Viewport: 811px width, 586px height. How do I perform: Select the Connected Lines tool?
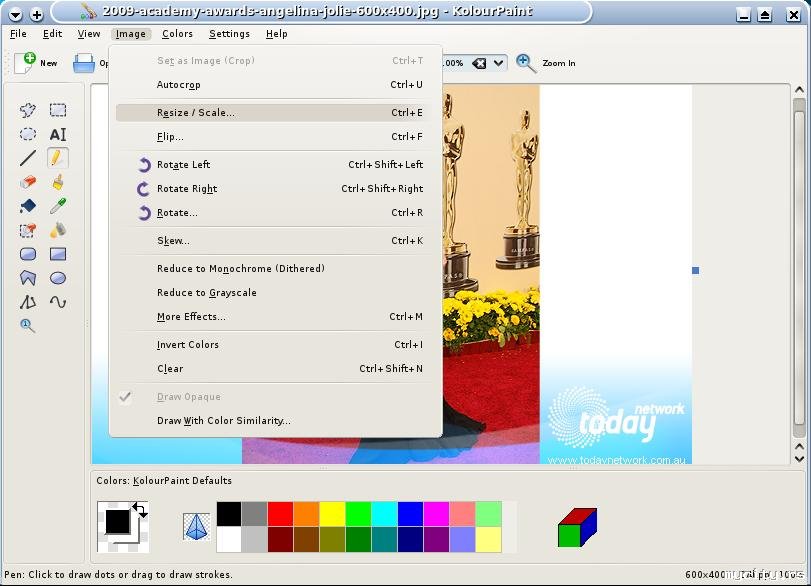(28, 302)
